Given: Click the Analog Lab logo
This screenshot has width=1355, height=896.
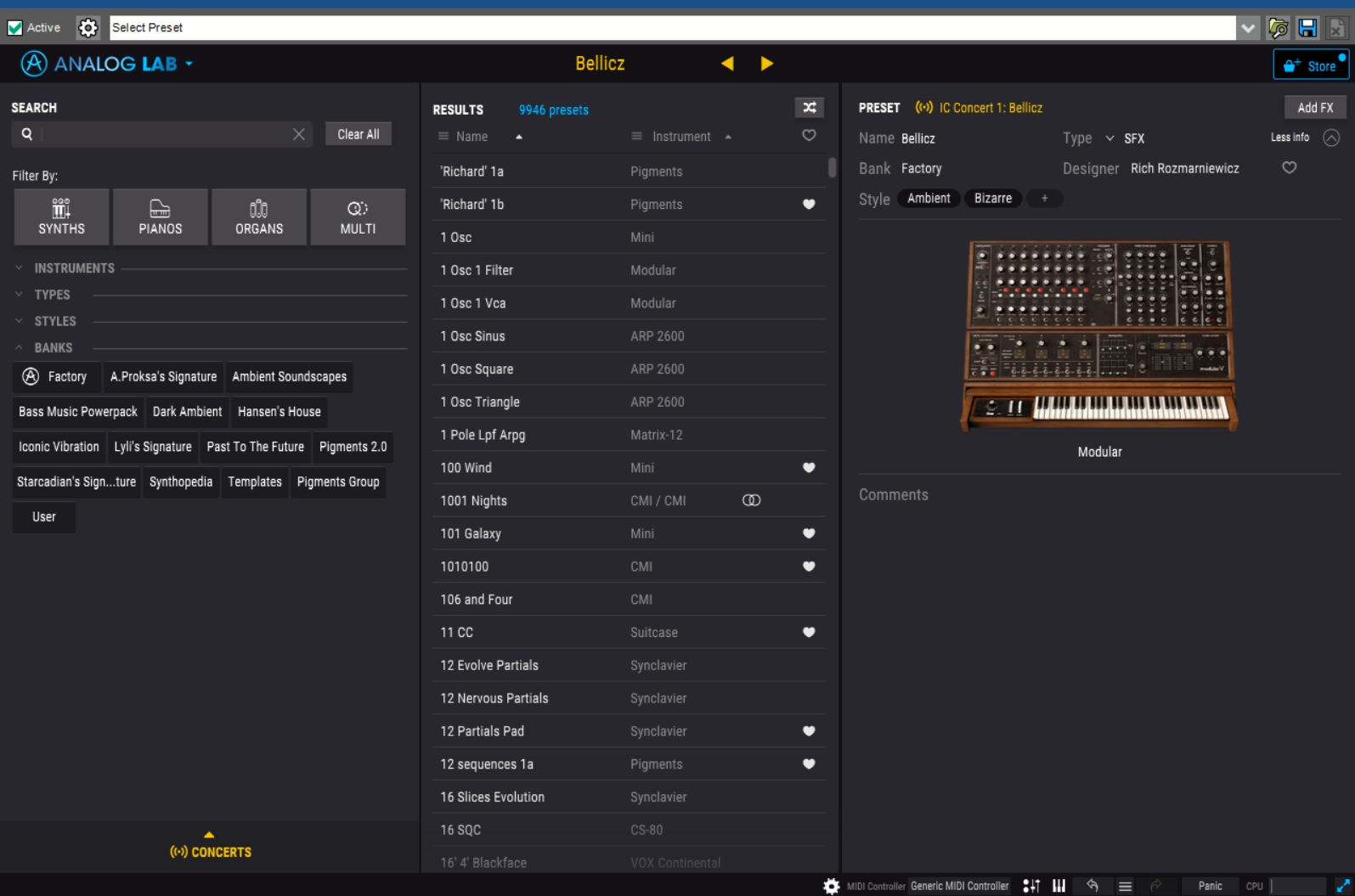Looking at the screenshot, I should [34, 64].
